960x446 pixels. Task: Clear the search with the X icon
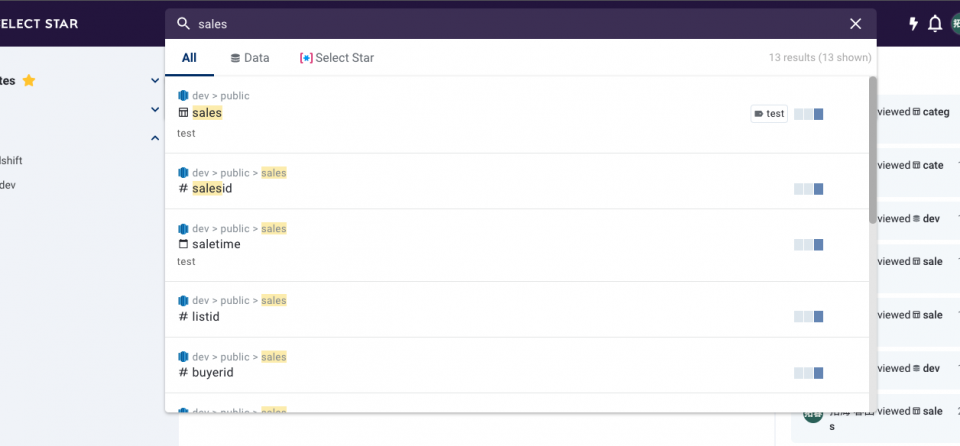(855, 24)
